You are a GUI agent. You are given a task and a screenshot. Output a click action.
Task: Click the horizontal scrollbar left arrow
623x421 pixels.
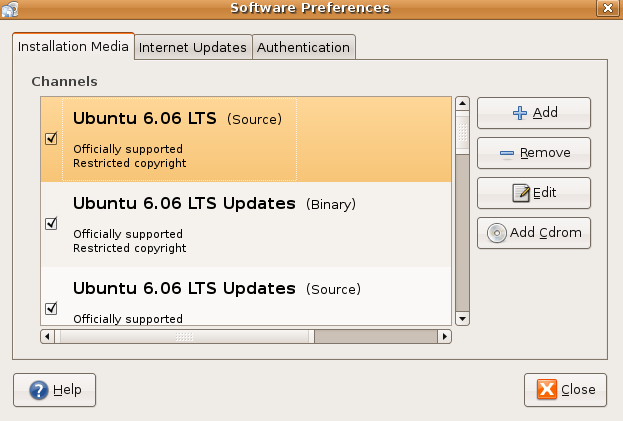click(47, 337)
